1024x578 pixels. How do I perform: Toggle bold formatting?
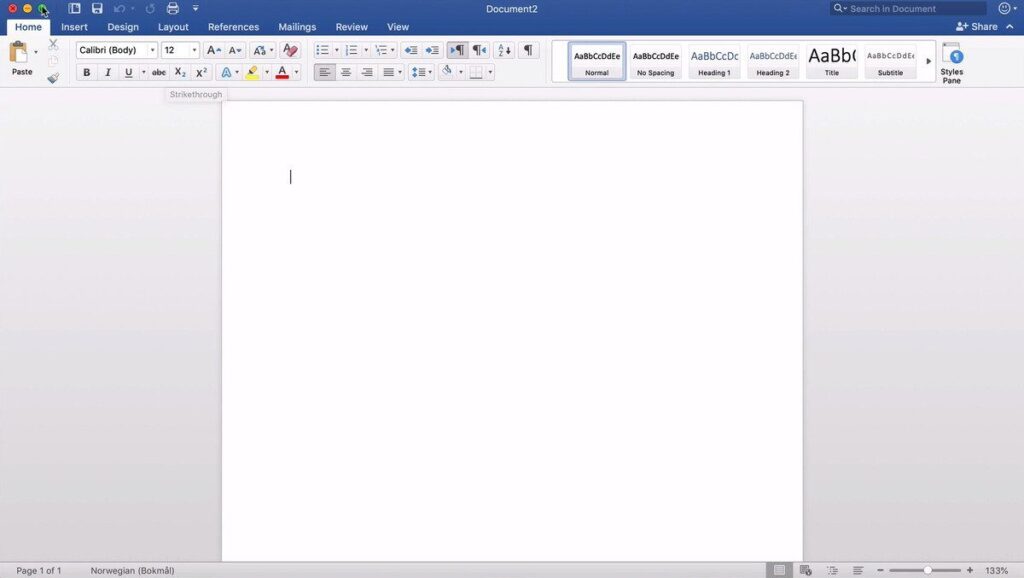pyautogui.click(x=86, y=72)
